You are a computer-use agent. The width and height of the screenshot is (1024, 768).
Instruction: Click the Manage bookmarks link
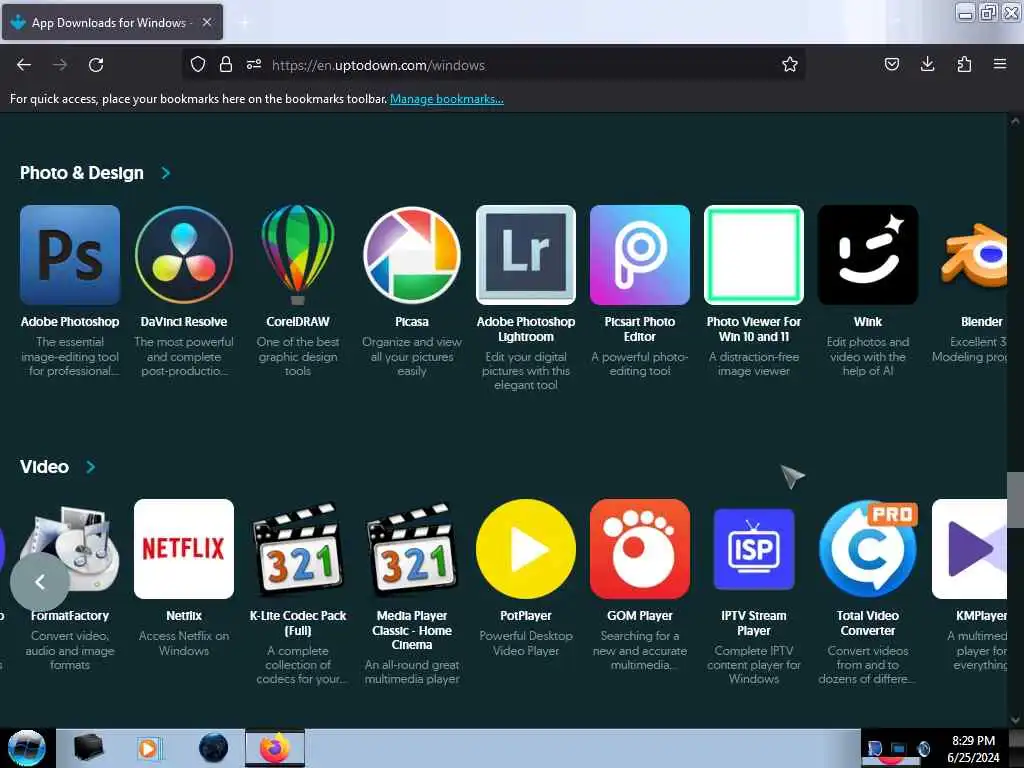click(x=447, y=99)
